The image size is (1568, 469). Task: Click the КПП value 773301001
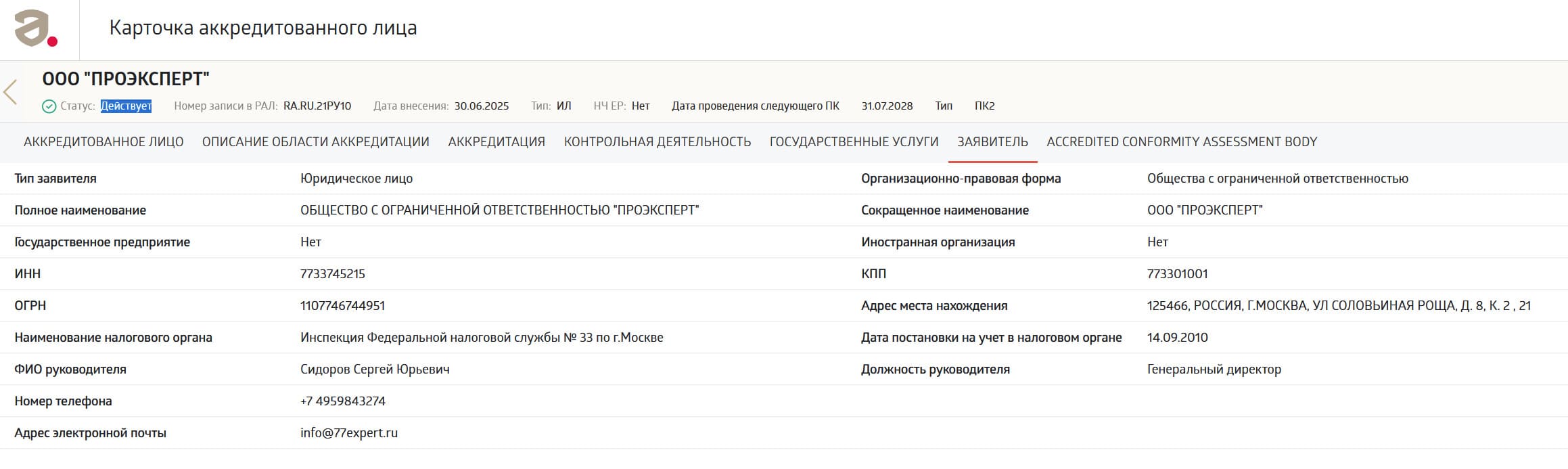pos(1178,274)
